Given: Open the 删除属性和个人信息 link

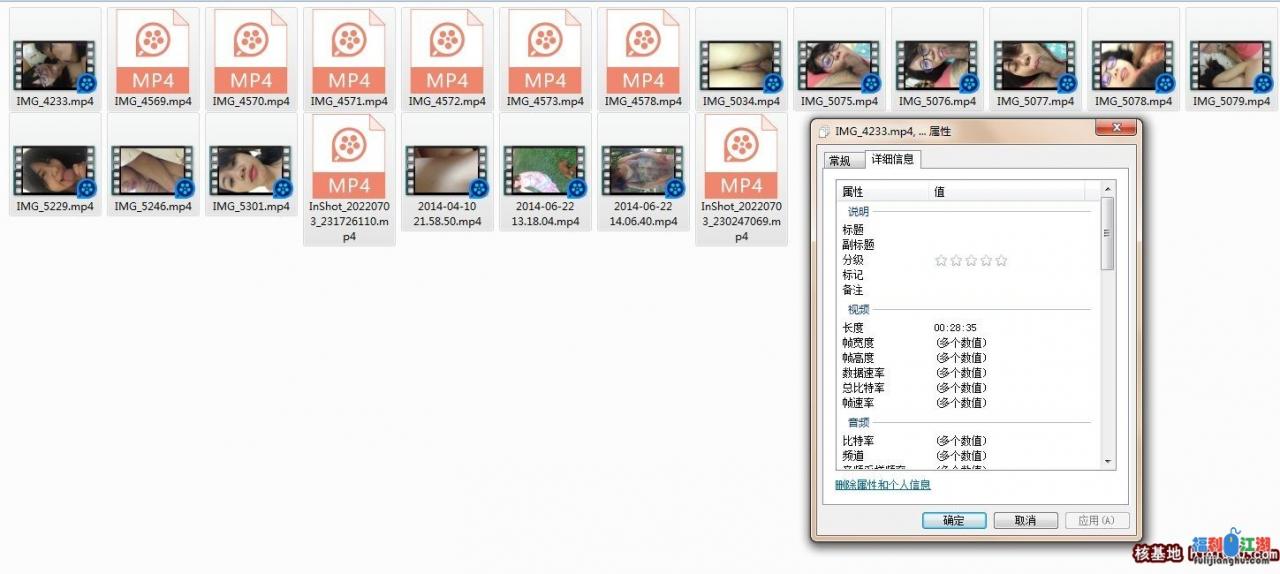Looking at the screenshot, I should point(883,485).
